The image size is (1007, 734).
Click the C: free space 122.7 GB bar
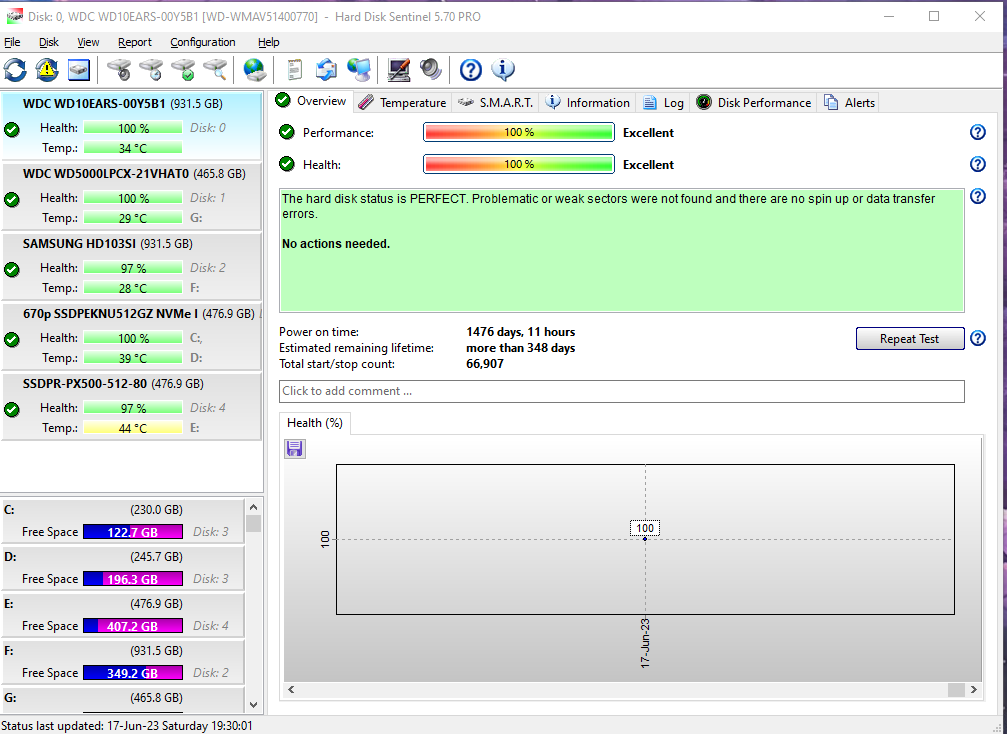132,532
